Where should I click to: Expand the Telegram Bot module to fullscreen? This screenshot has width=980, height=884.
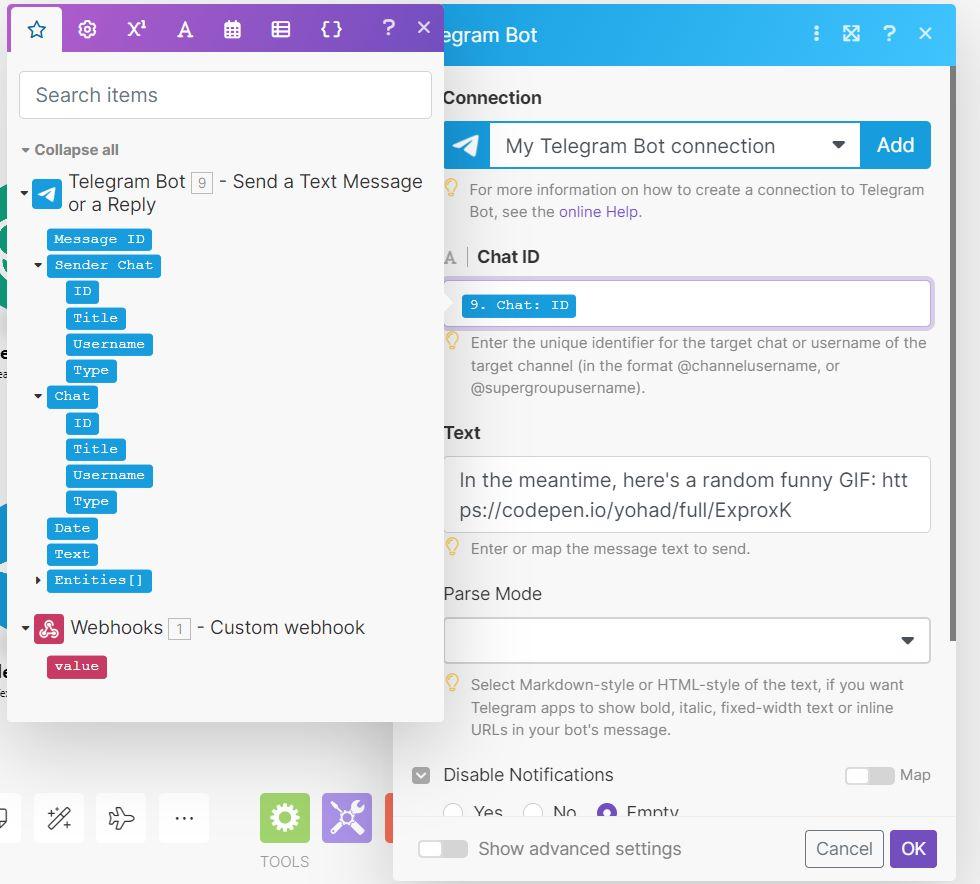[851, 34]
